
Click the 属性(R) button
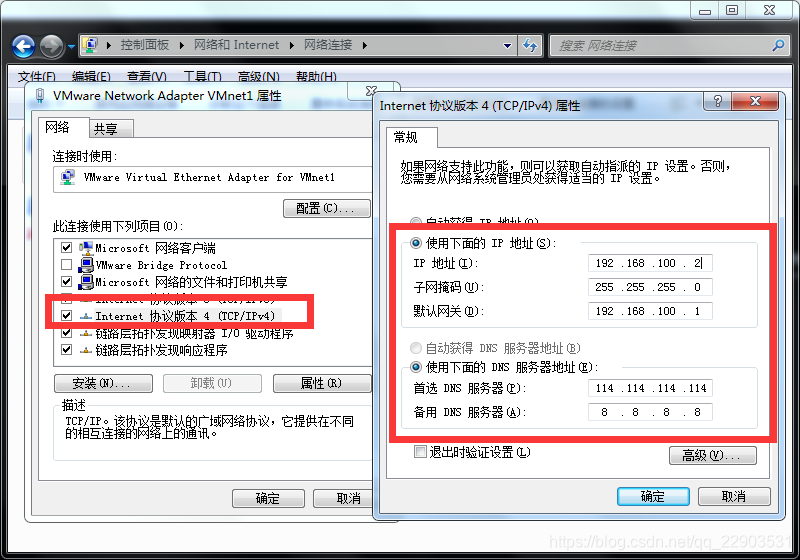pyautogui.click(x=322, y=383)
